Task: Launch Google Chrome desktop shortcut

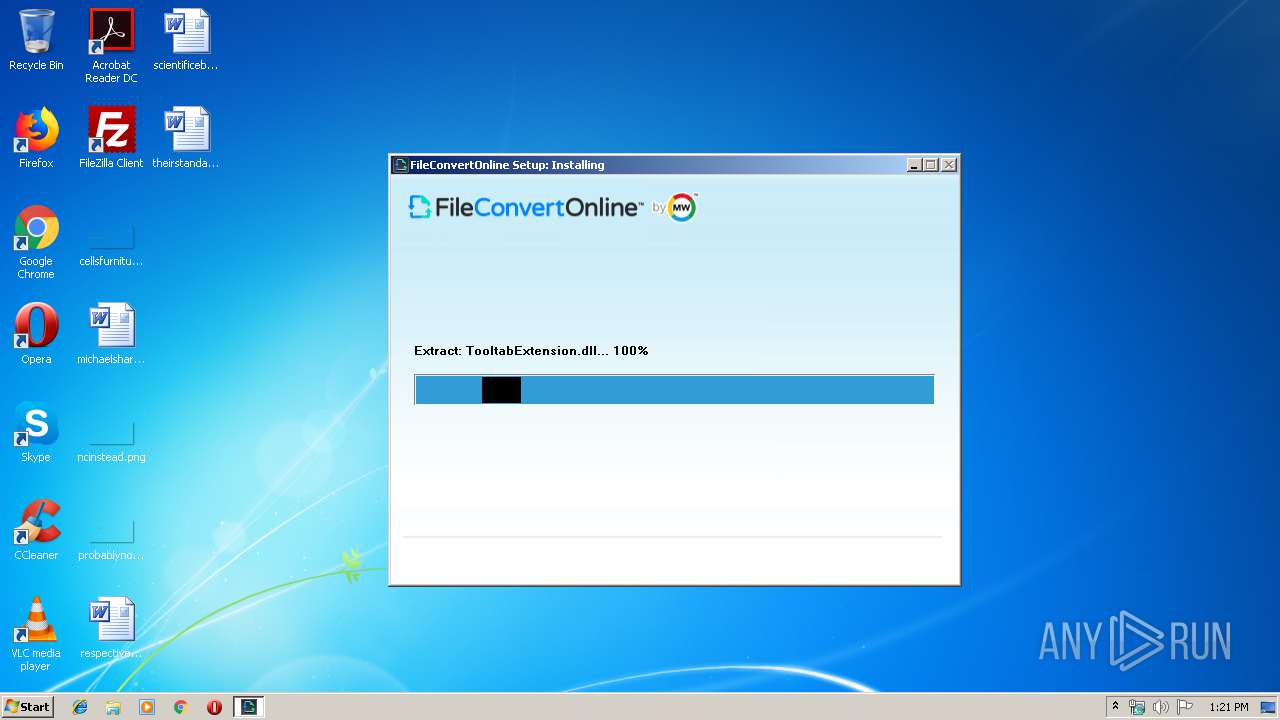Action: tap(36, 242)
